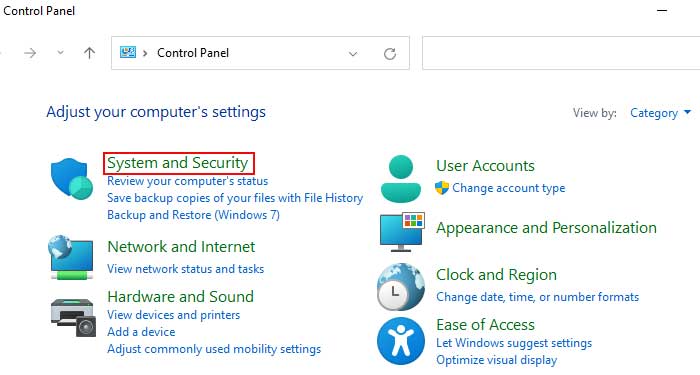Go up one folder level
The height and width of the screenshot is (375, 700).
pos(89,53)
